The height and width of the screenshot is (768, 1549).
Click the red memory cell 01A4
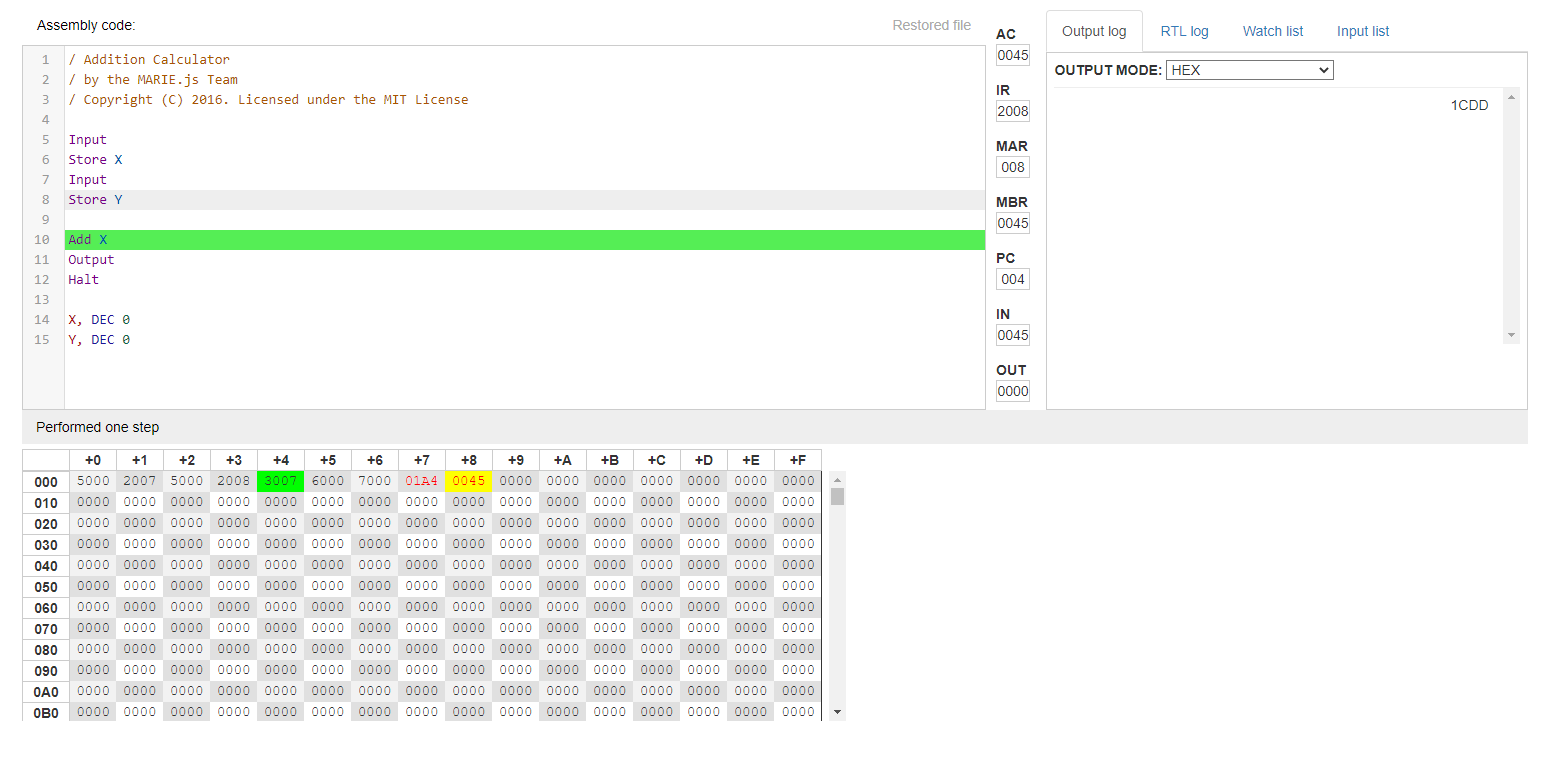point(422,481)
